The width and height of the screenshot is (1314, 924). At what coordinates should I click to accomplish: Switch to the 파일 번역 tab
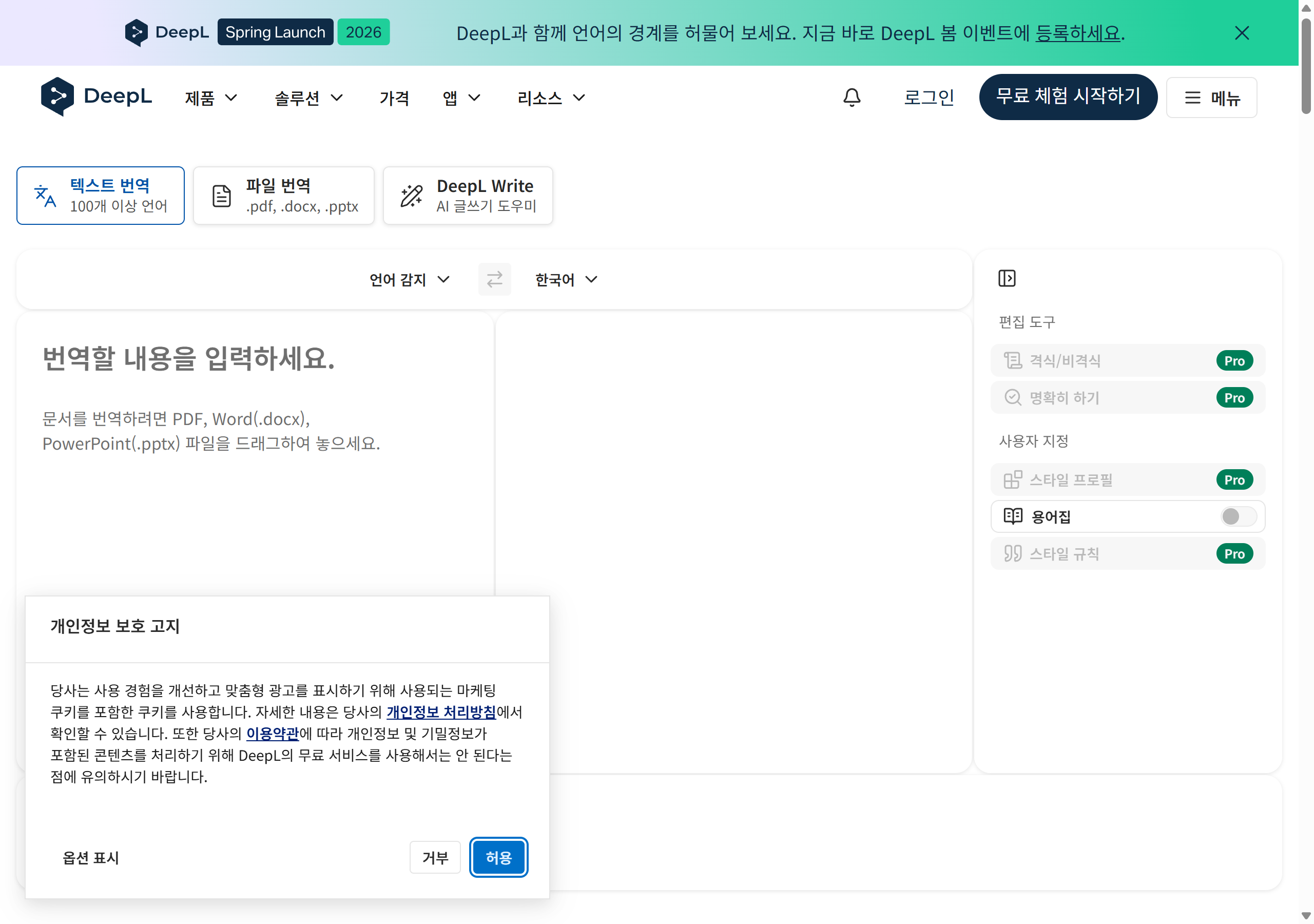click(x=284, y=195)
